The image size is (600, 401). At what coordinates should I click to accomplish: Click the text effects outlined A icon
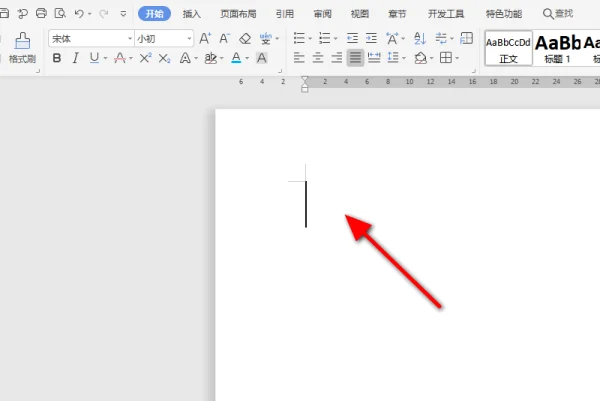coord(185,58)
